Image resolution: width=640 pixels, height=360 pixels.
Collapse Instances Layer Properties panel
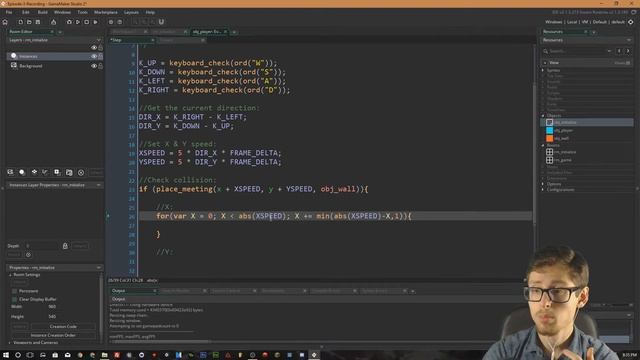coord(98,185)
